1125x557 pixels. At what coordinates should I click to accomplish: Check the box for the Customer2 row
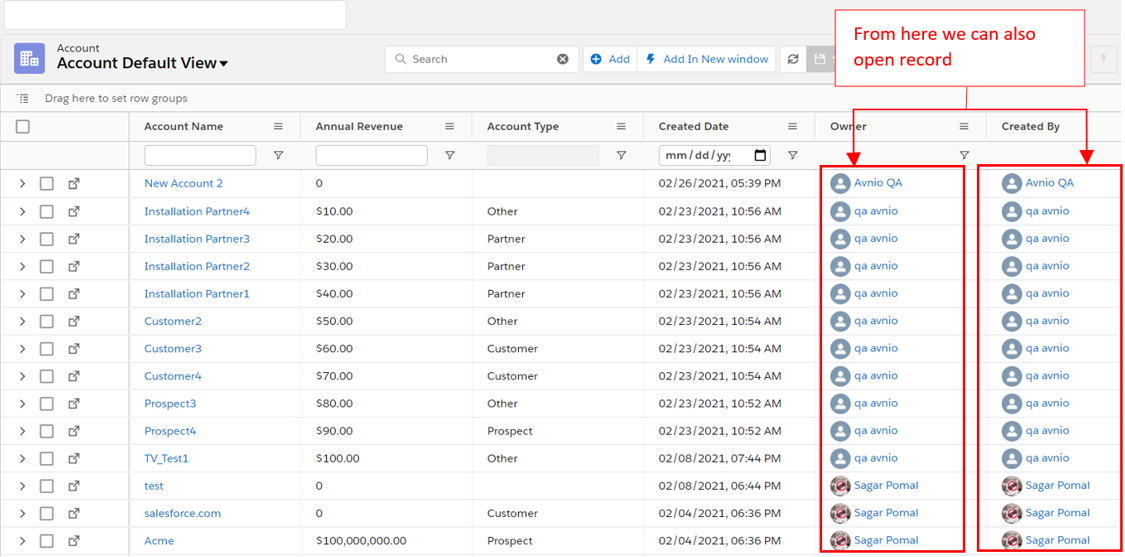(x=47, y=322)
